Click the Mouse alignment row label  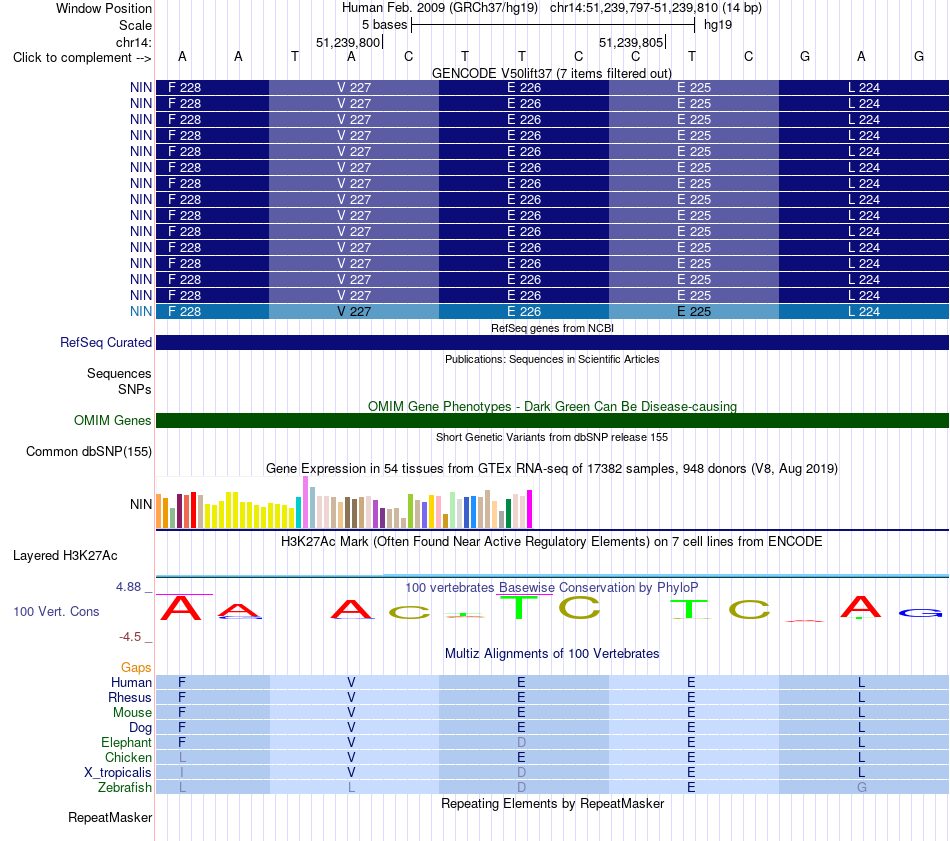pyautogui.click(x=132, y=713)
